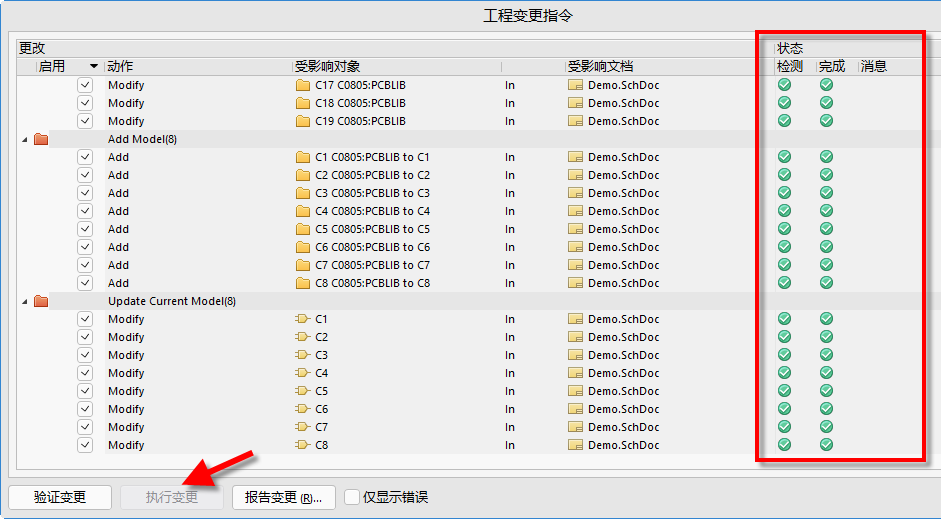The width and height of the screenshot is (941, 519).
Task: Click the 报告变更 (R)... button
Action: coord(283,497)
